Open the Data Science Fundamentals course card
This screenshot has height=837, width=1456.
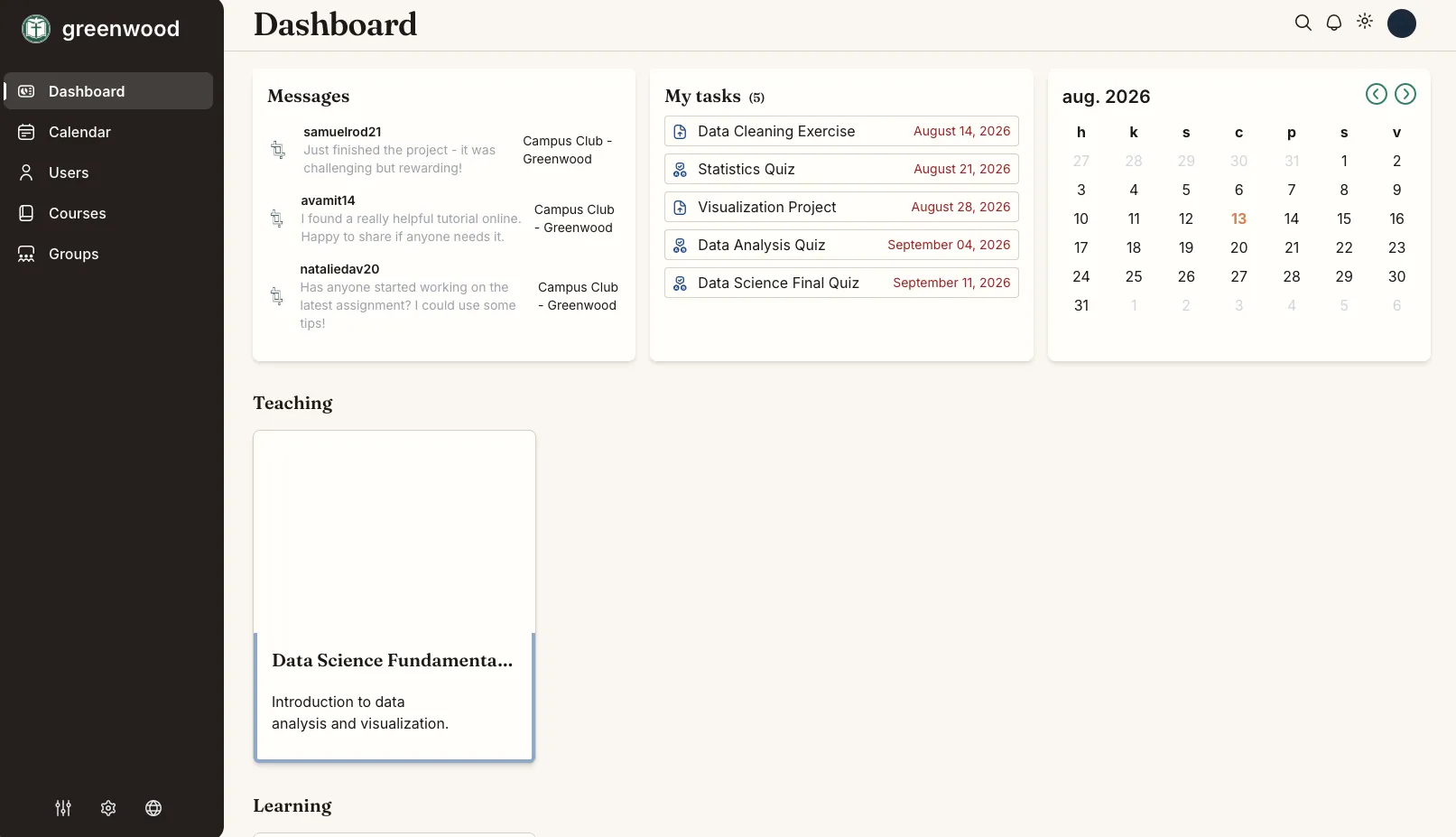(394, 596)
